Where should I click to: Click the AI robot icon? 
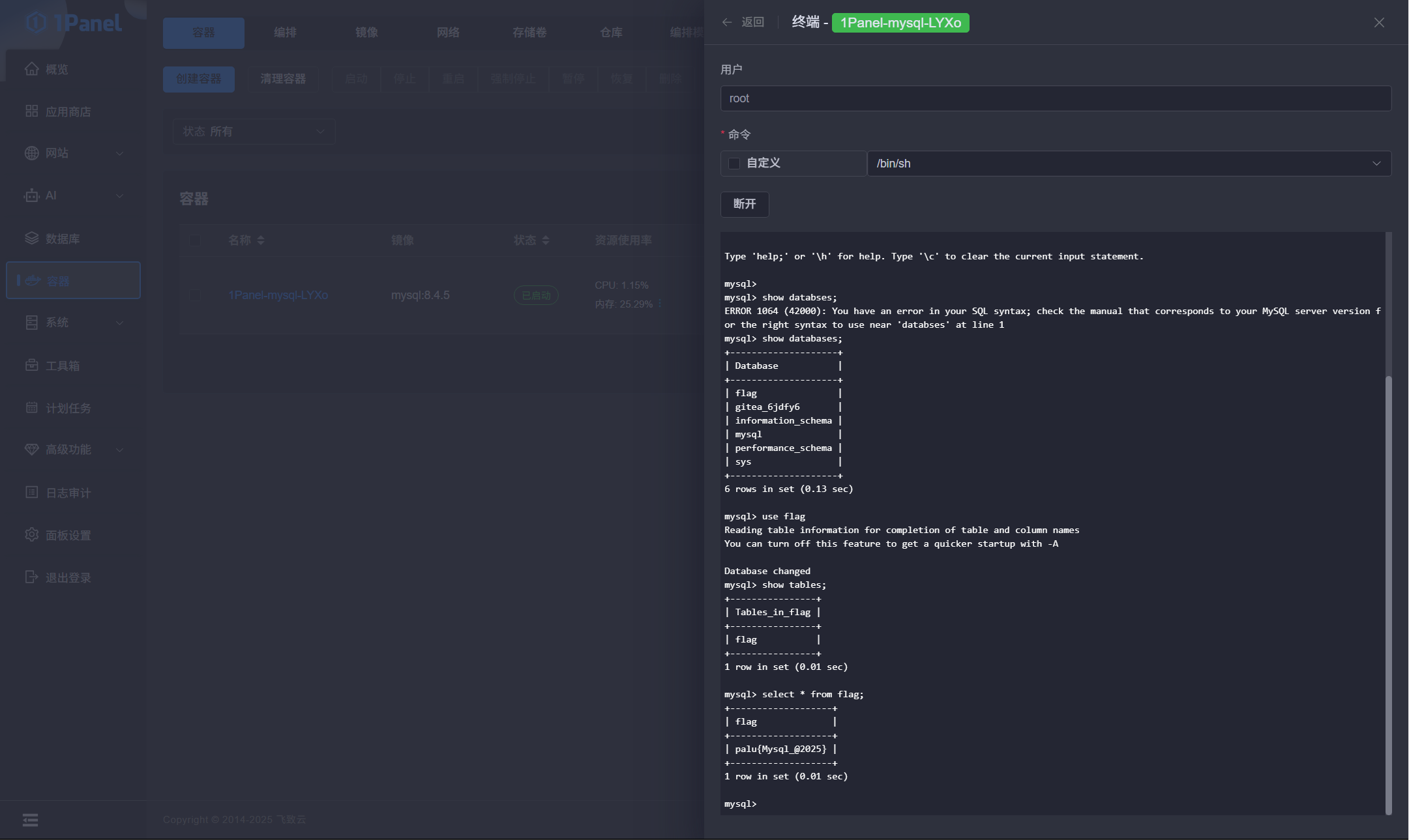[31, 196]
